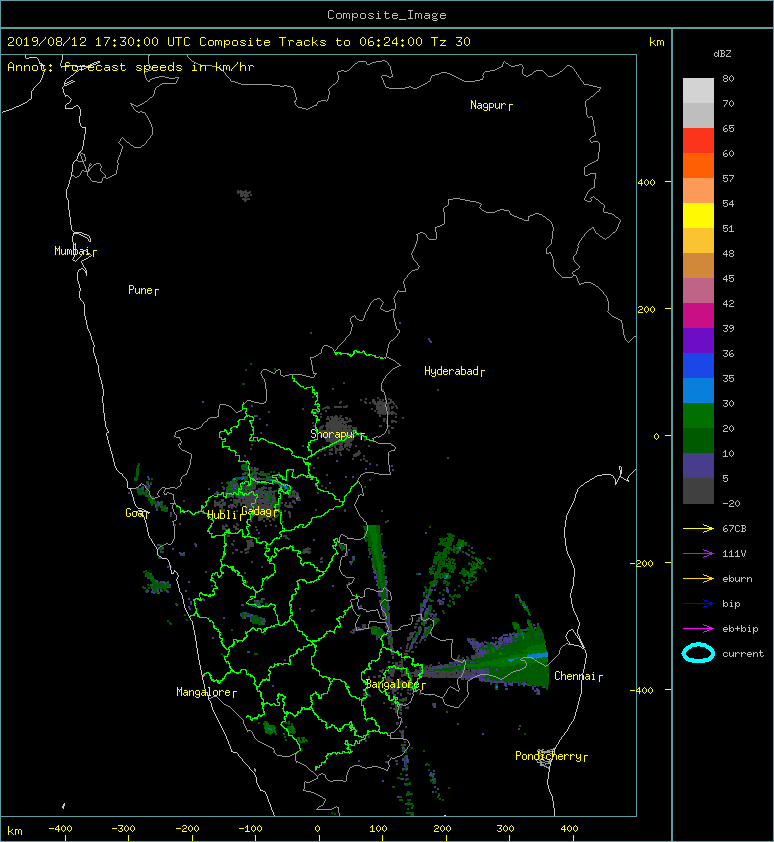Click the 36 value on dBZ scale
774x842 pixels.
(728, 353)
